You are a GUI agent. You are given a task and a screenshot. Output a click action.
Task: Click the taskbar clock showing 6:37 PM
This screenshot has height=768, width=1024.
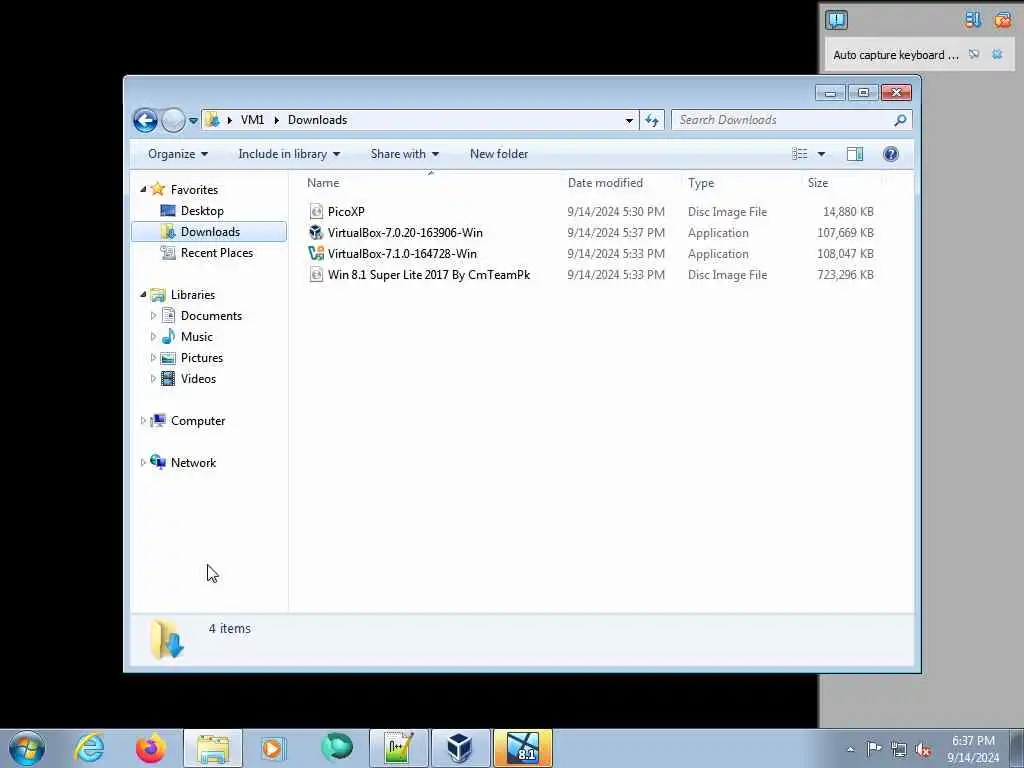tap(973, 749)
